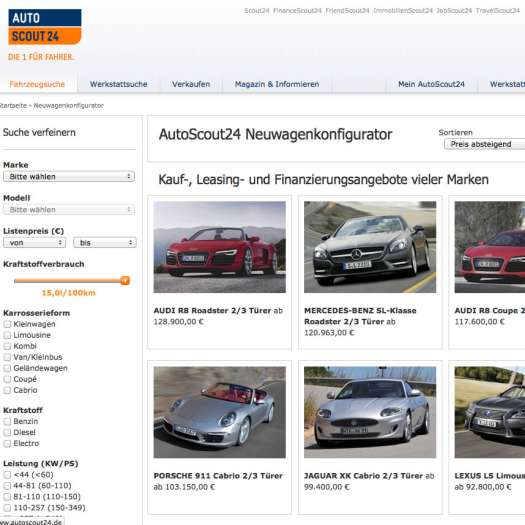
Task: Check the Benzin fuel checkbox
Action: (x=7, y=422)
